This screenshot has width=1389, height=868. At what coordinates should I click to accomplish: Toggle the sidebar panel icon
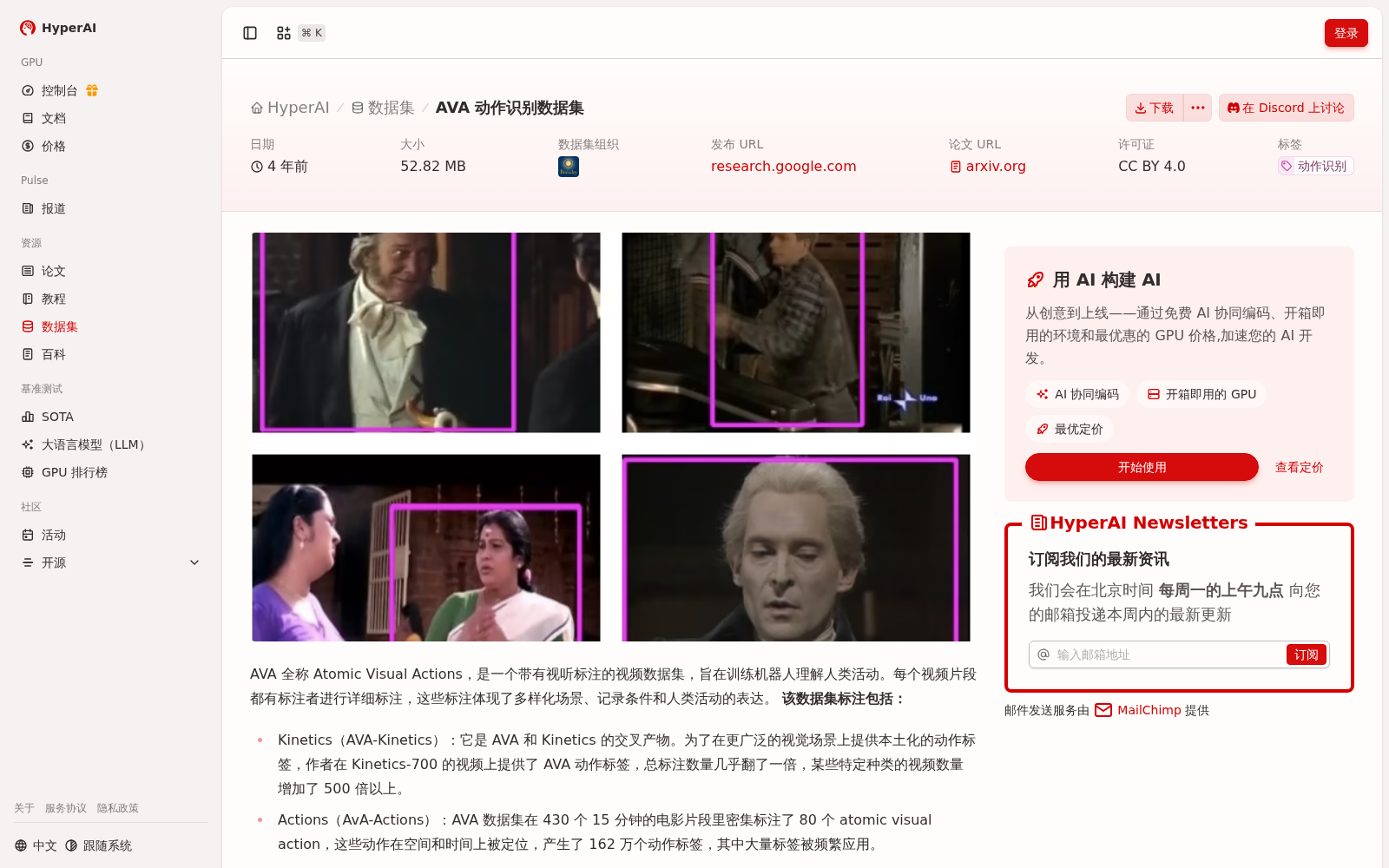pos(250,33)
